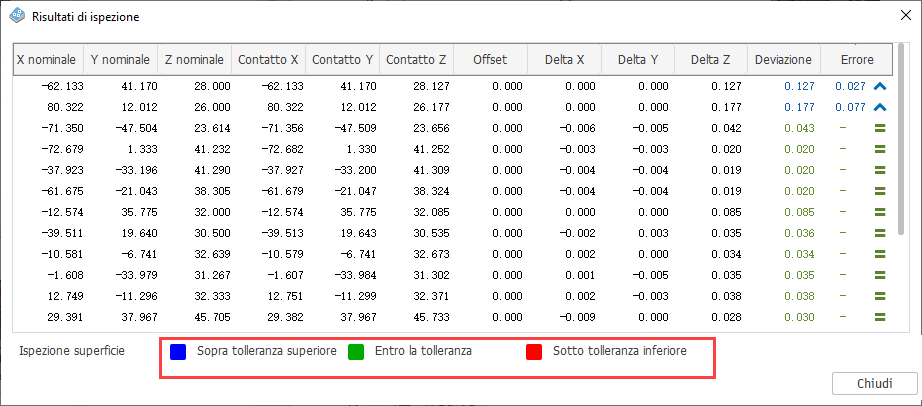Image resolution: width=922 pixels, height=406 pixels.
Task: Click the blue Sopra tolleranza superiore swatch
Action: 178,352
